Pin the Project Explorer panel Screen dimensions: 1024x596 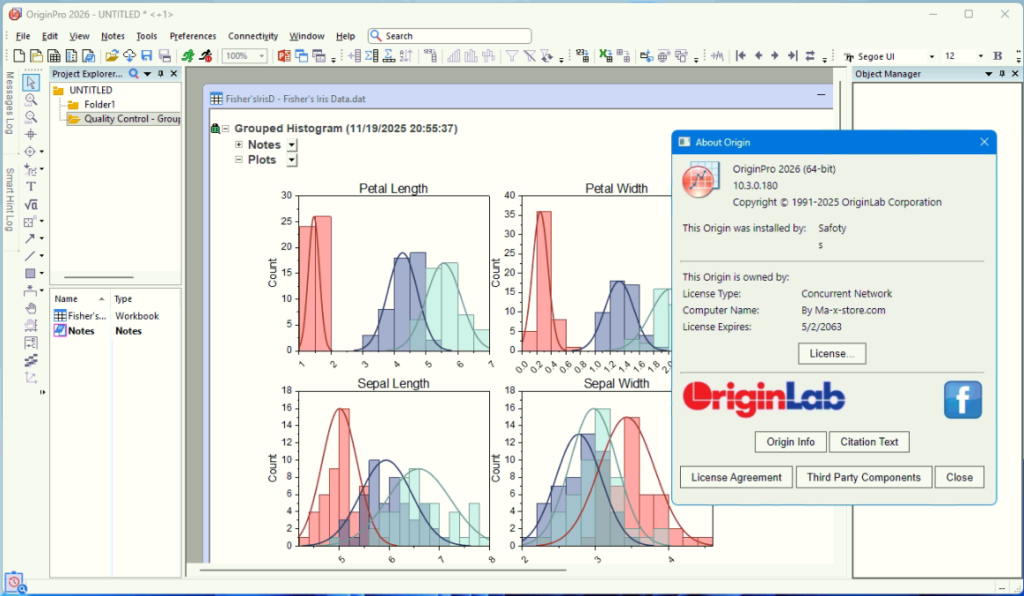pyautogui.click(x=160, y=73)
